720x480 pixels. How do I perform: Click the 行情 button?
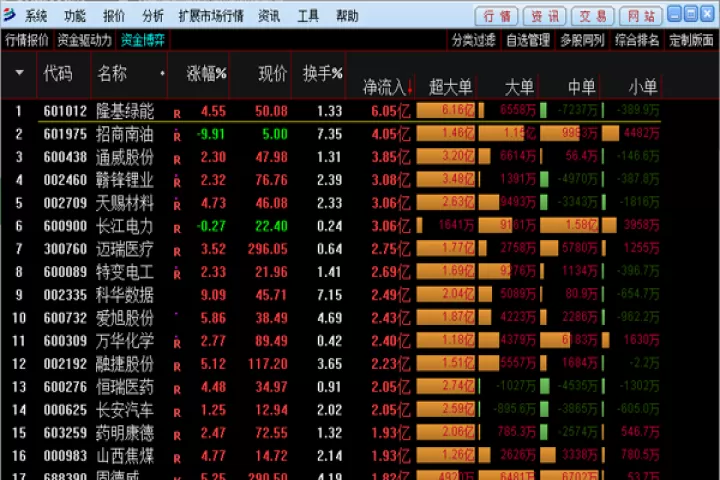pyautogui.click(x=496, y=17)
